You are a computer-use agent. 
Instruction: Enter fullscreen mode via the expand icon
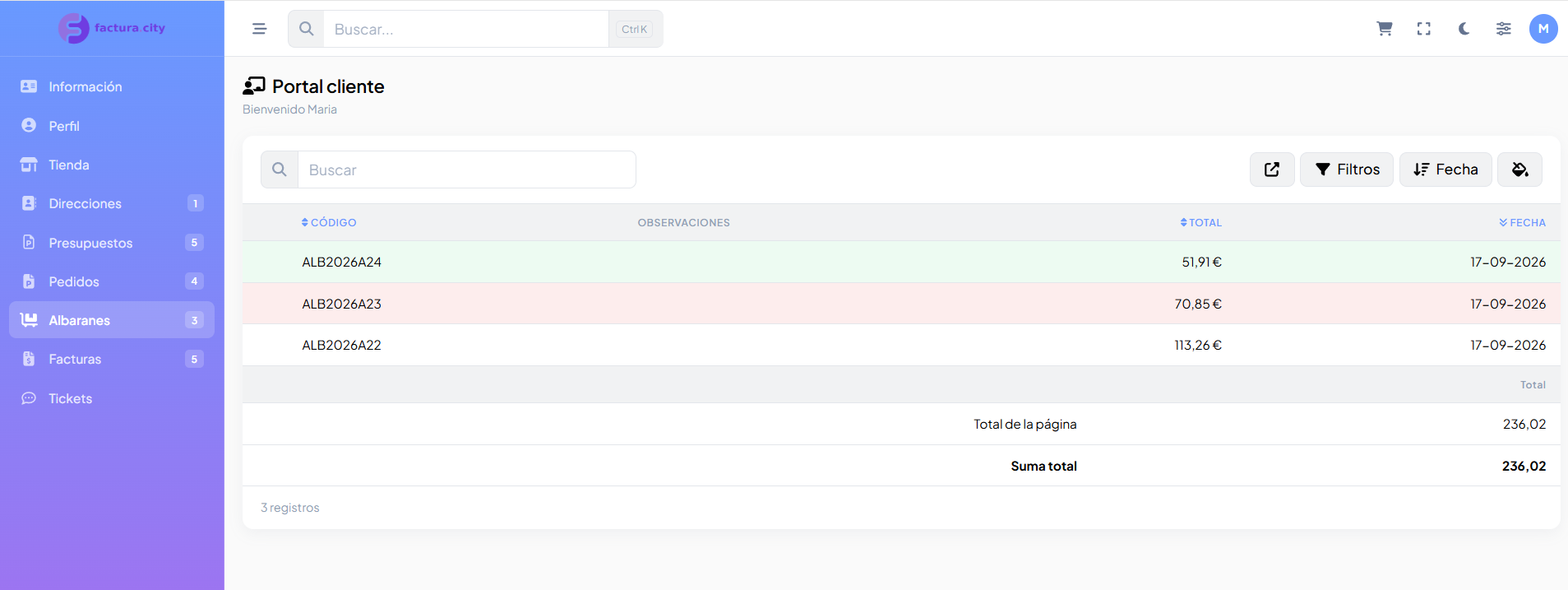(x=1424, y=29)
